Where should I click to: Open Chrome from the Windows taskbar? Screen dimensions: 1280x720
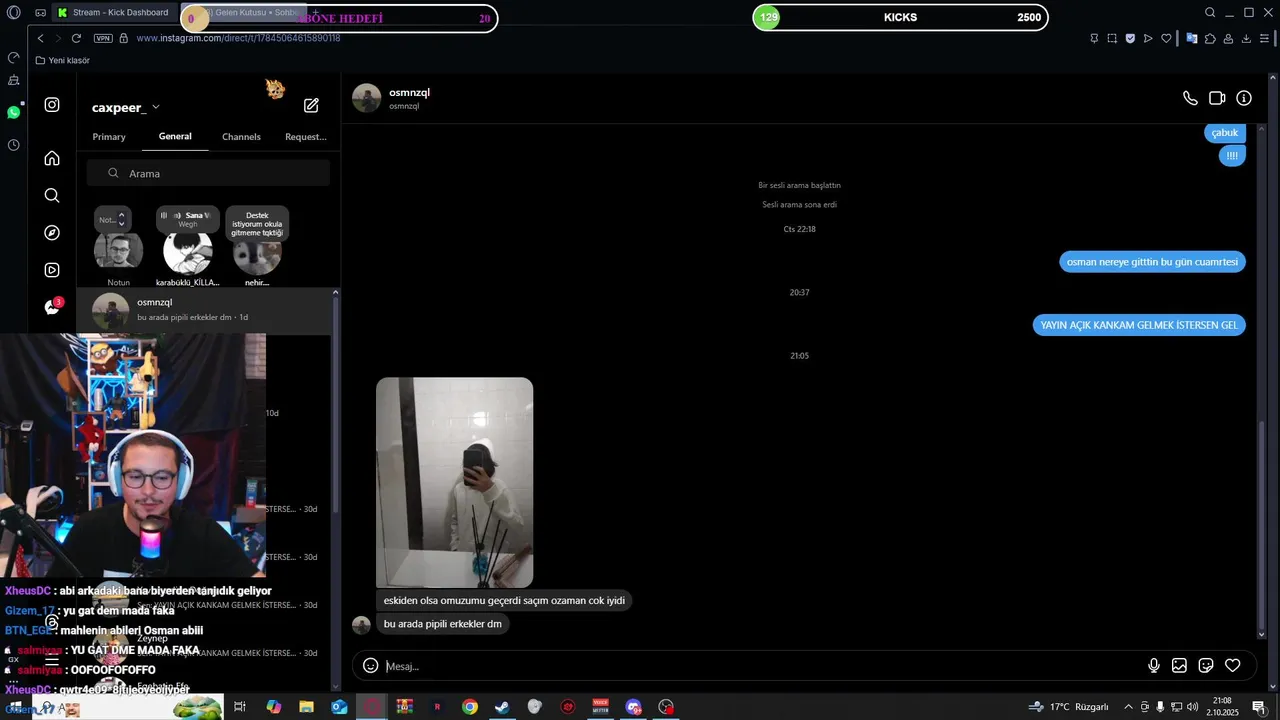point(470,707)
